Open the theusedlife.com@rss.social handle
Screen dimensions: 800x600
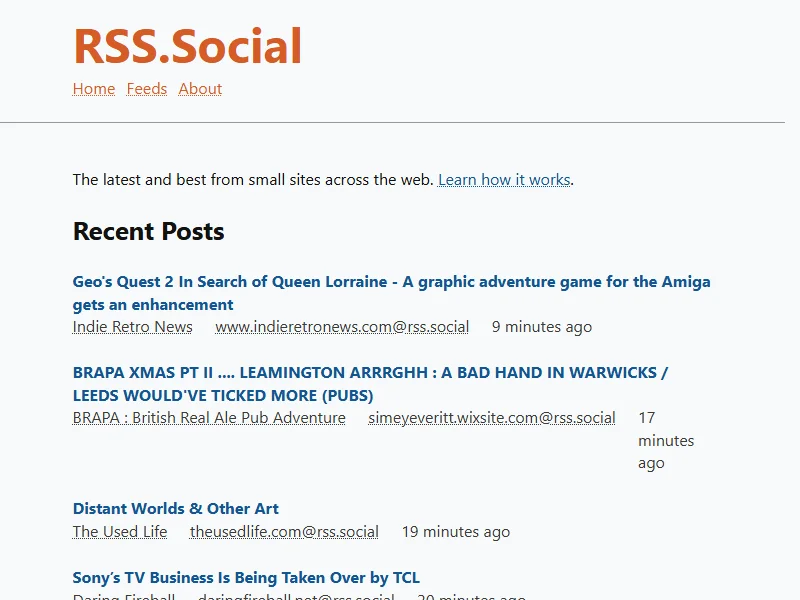(284, 532)
